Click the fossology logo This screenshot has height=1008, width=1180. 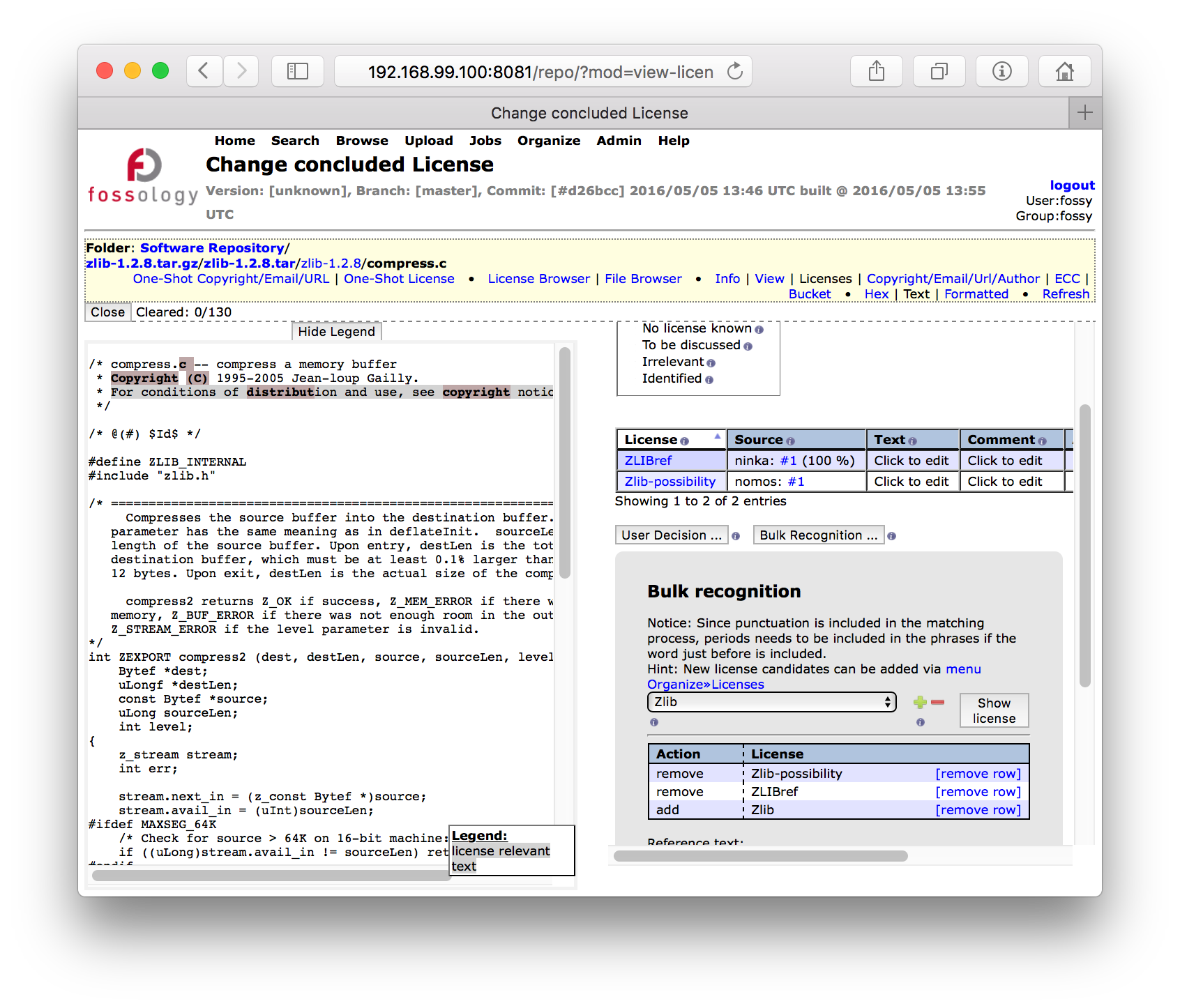point(143,177)
